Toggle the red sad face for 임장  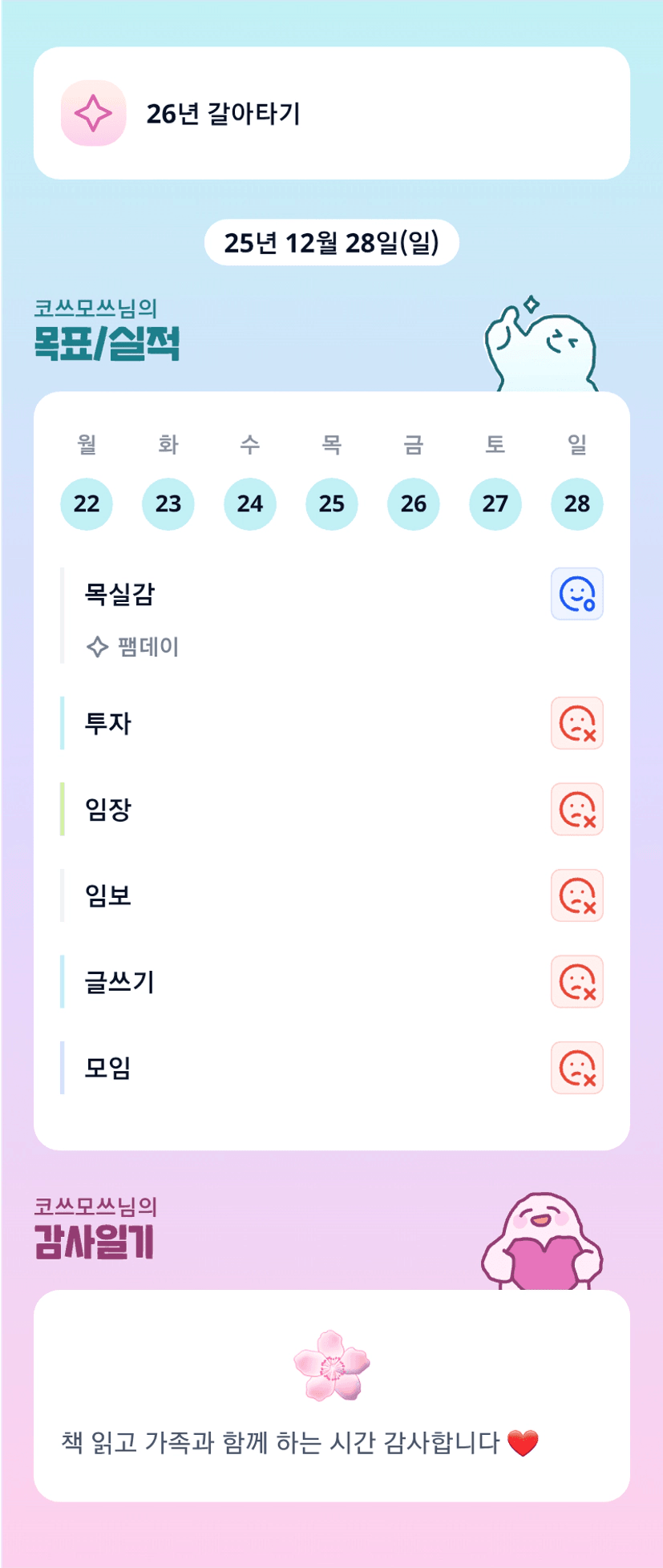click(x=576, y=810)
